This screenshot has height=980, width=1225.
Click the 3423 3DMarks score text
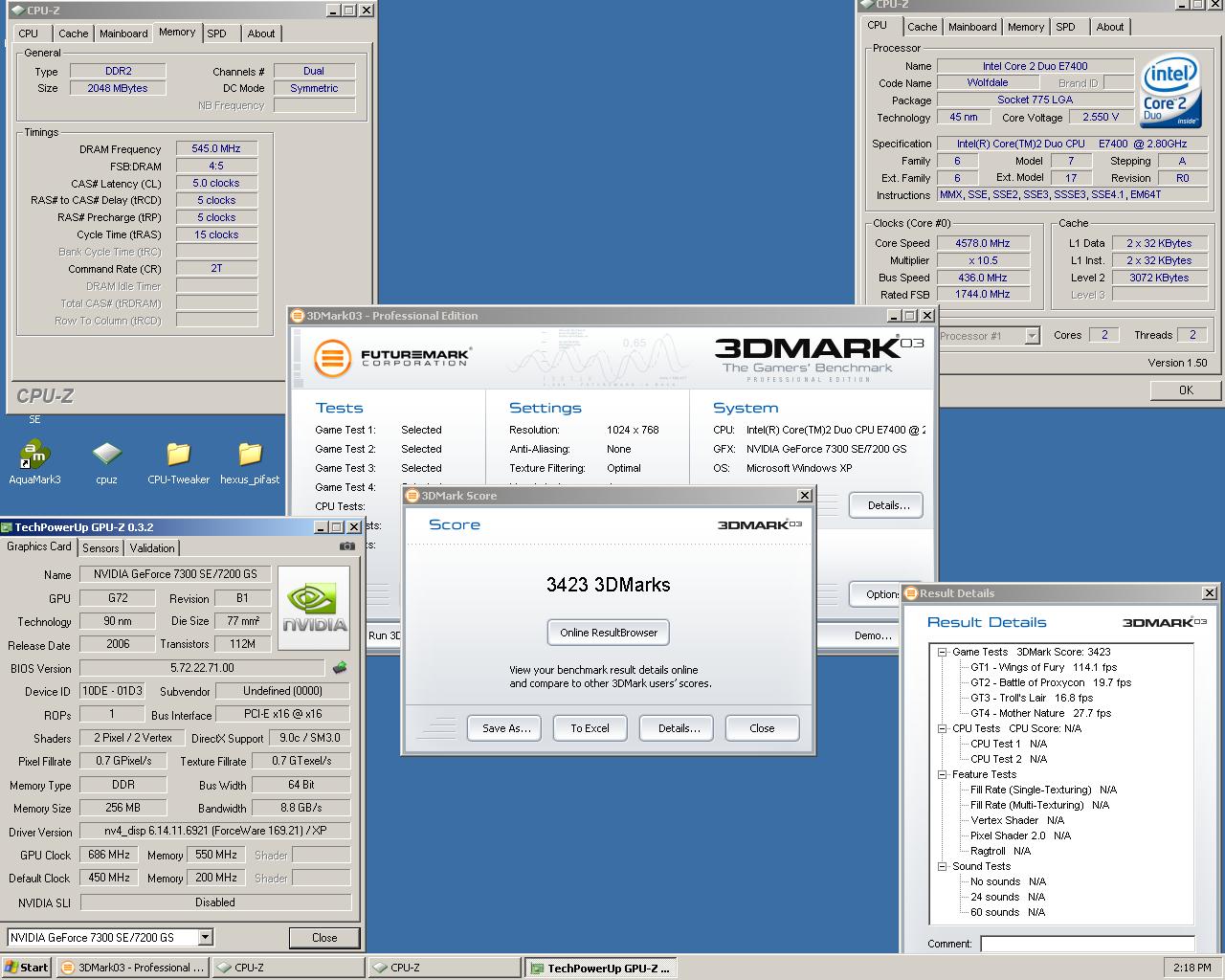(609, 585)
